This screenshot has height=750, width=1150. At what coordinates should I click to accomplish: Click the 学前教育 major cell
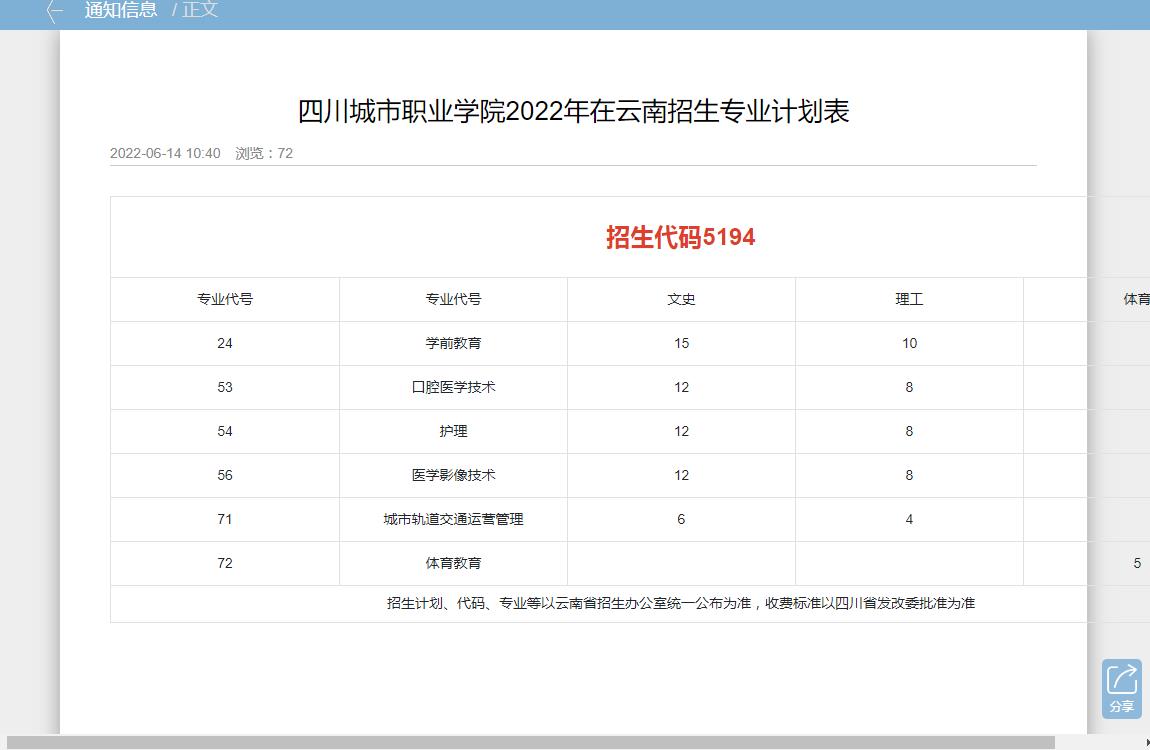point(453,343)
